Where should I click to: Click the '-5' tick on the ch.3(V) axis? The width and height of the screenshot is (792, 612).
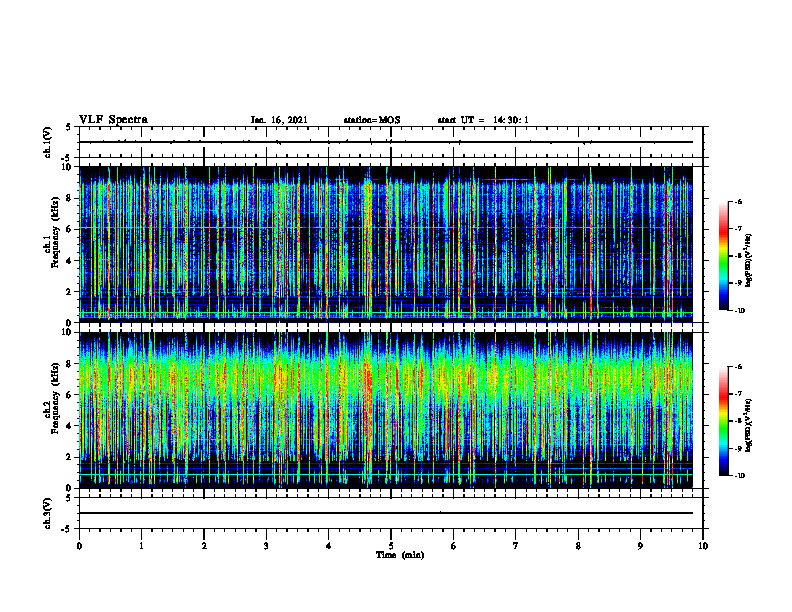tap(68, 529)
